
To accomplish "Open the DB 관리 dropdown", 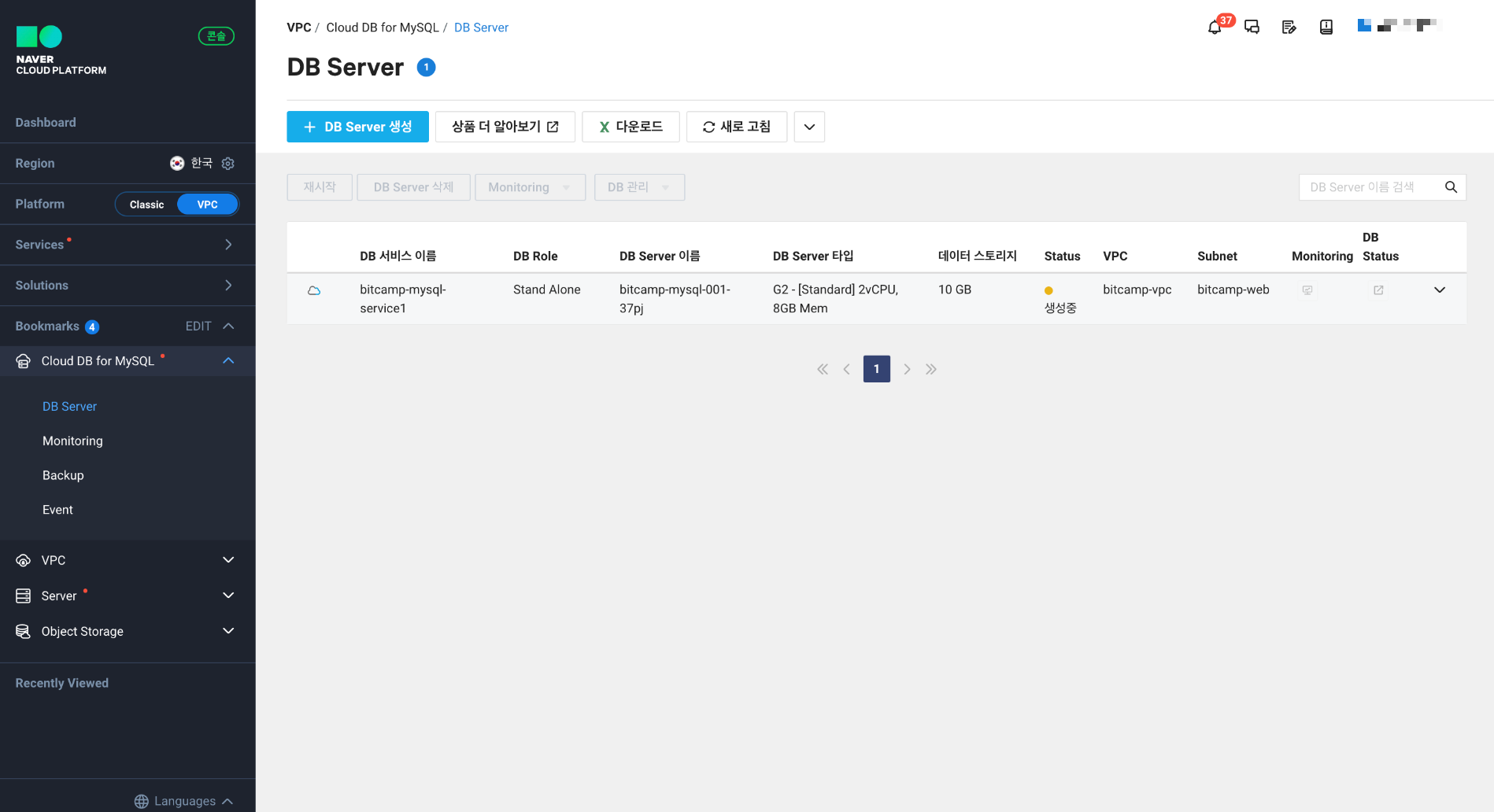I will point(639,187).
